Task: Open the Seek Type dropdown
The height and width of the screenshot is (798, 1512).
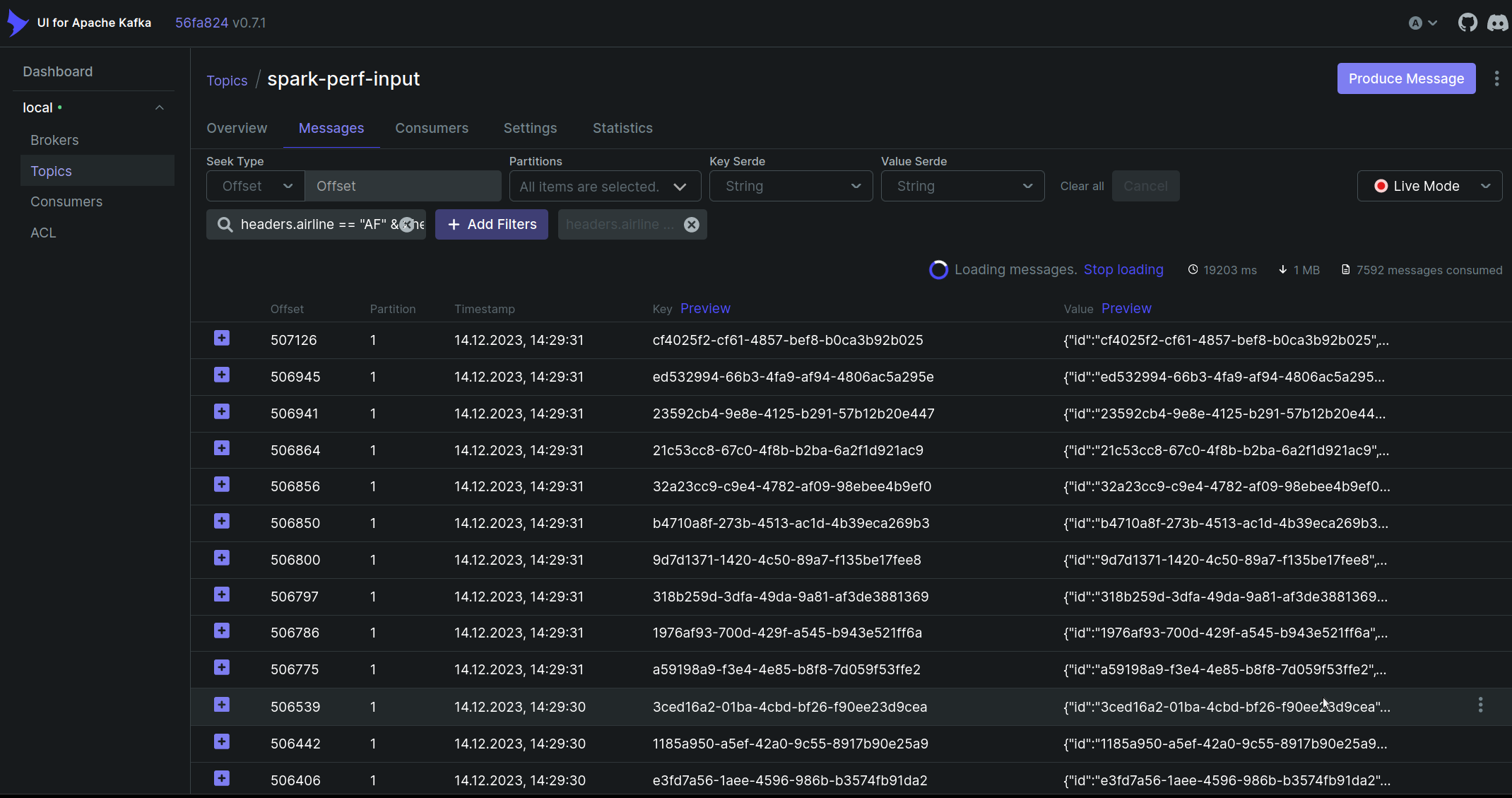Action: [256, 186]
